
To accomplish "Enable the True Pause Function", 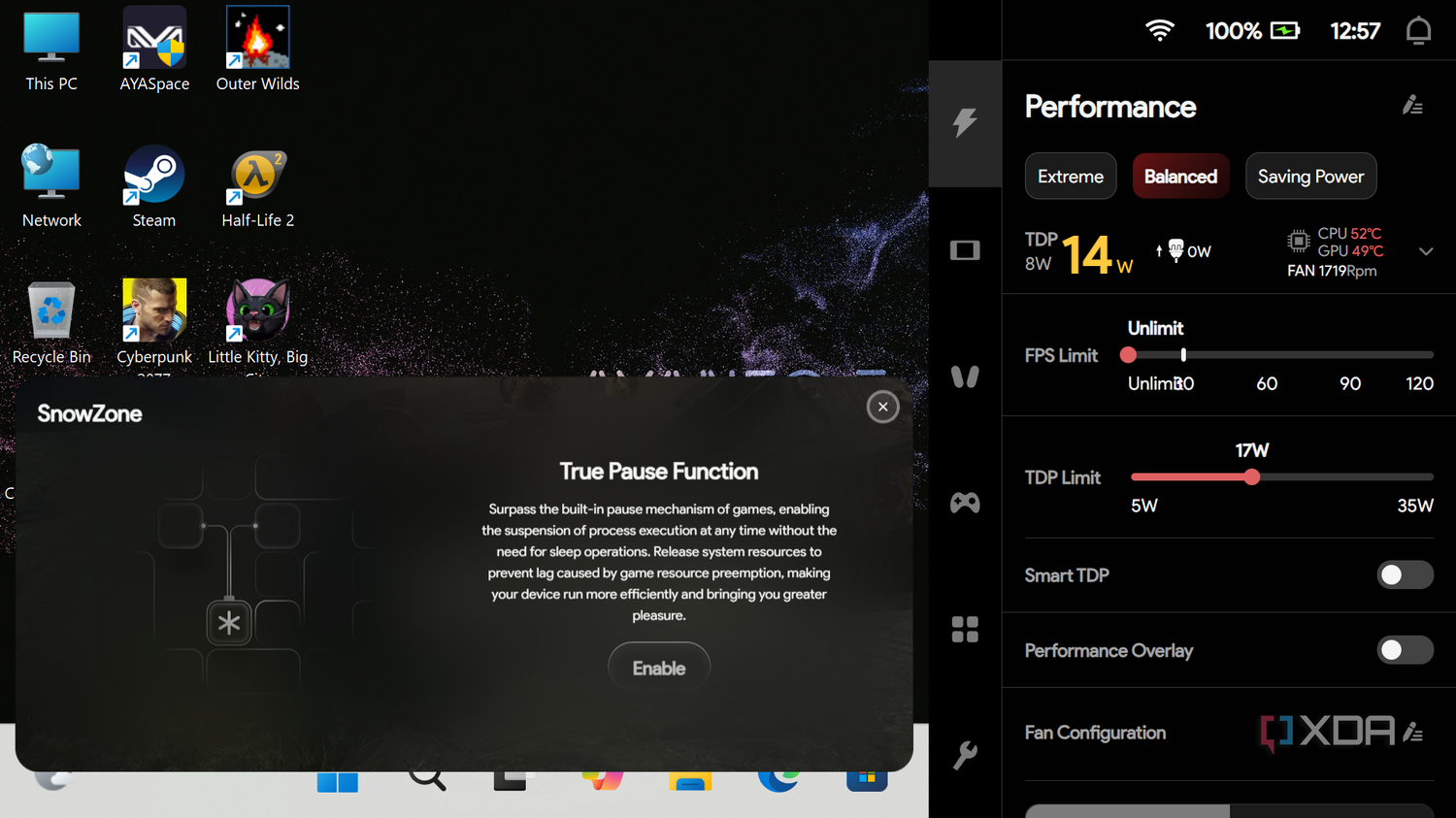I will [659, 668].
